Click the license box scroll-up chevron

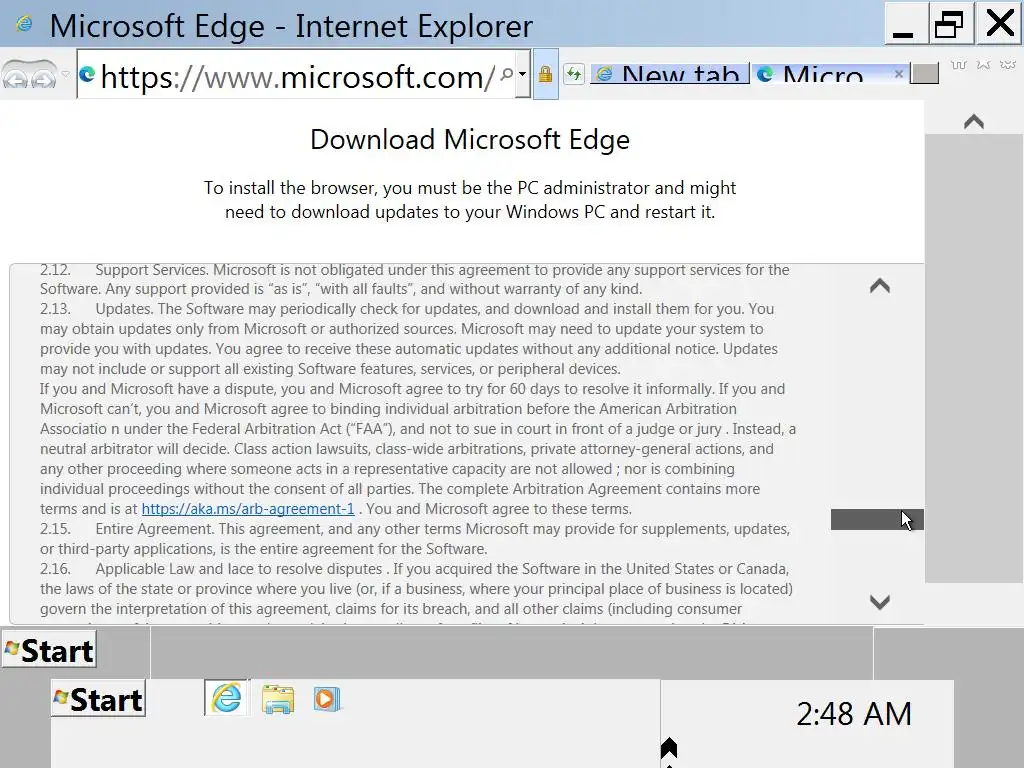click(880, 286)
